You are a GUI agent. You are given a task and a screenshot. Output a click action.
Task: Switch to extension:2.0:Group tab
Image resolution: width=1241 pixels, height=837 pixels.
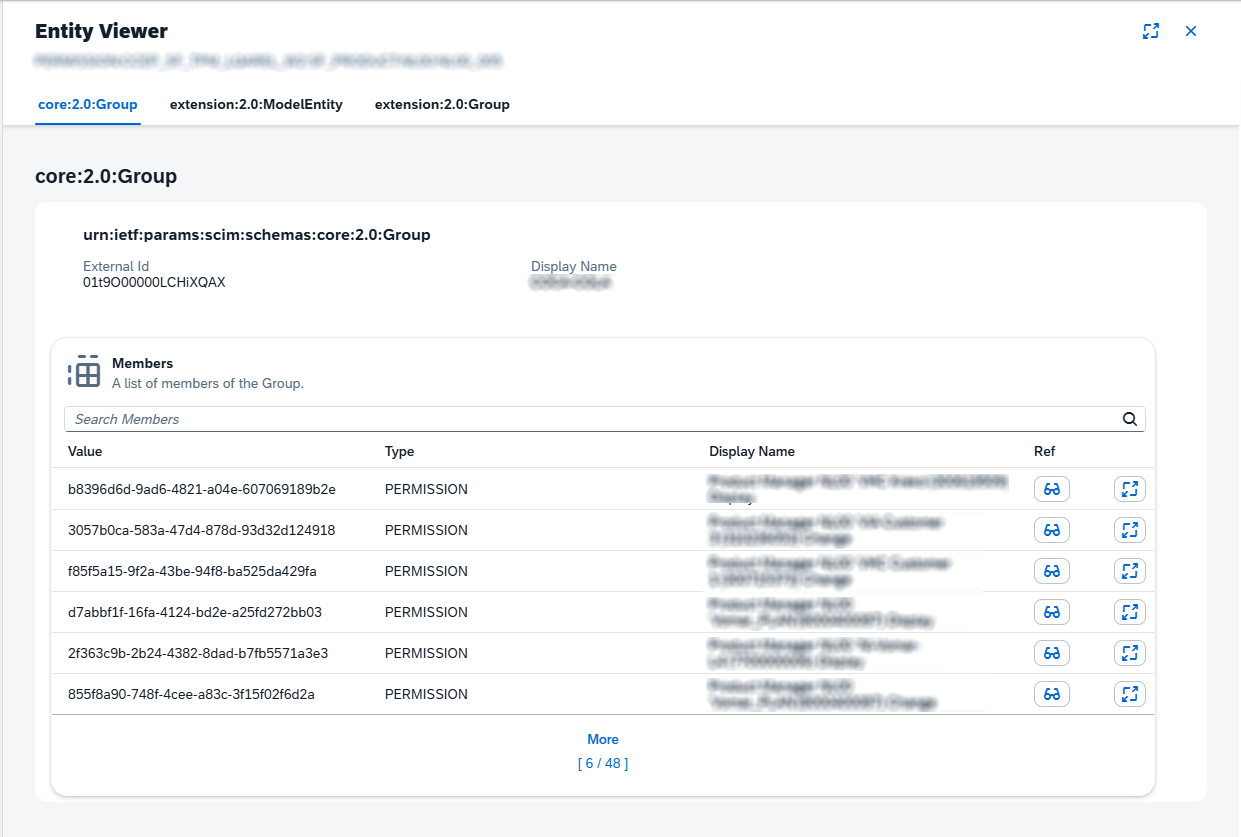tap(442, 104)
